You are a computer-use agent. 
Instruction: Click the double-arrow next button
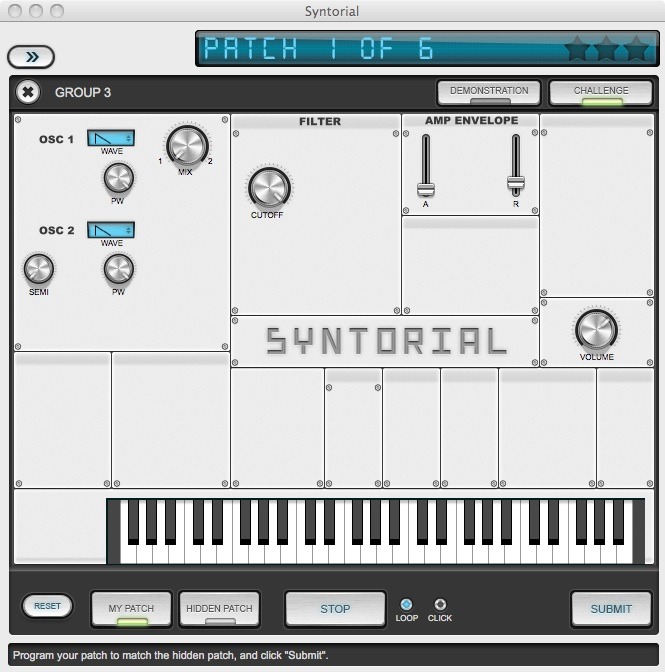[31, 57]
